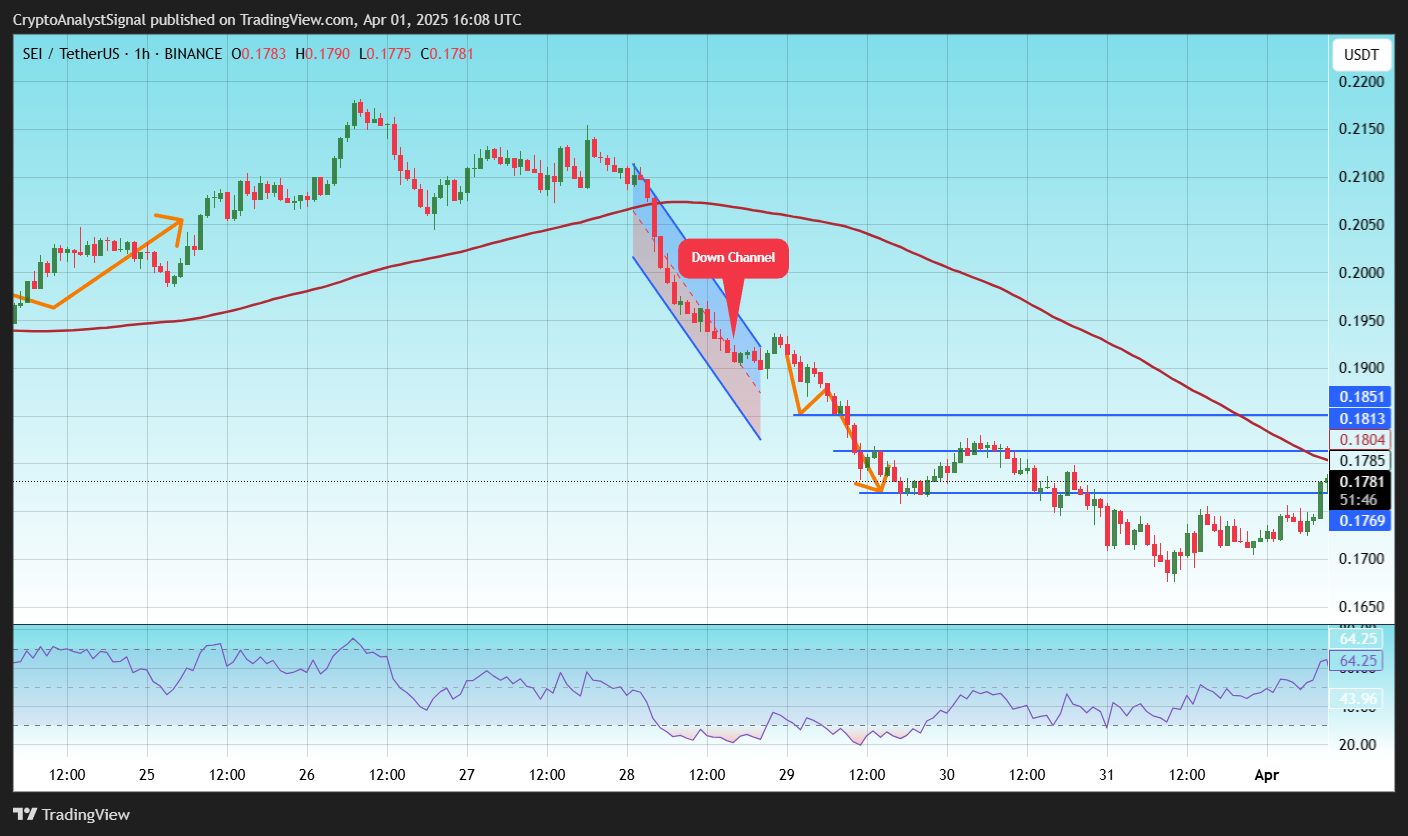This screenshot has height=836, width=1408.
Task: Click the black 0.1781 current price label
Action: pos(1361,481)
